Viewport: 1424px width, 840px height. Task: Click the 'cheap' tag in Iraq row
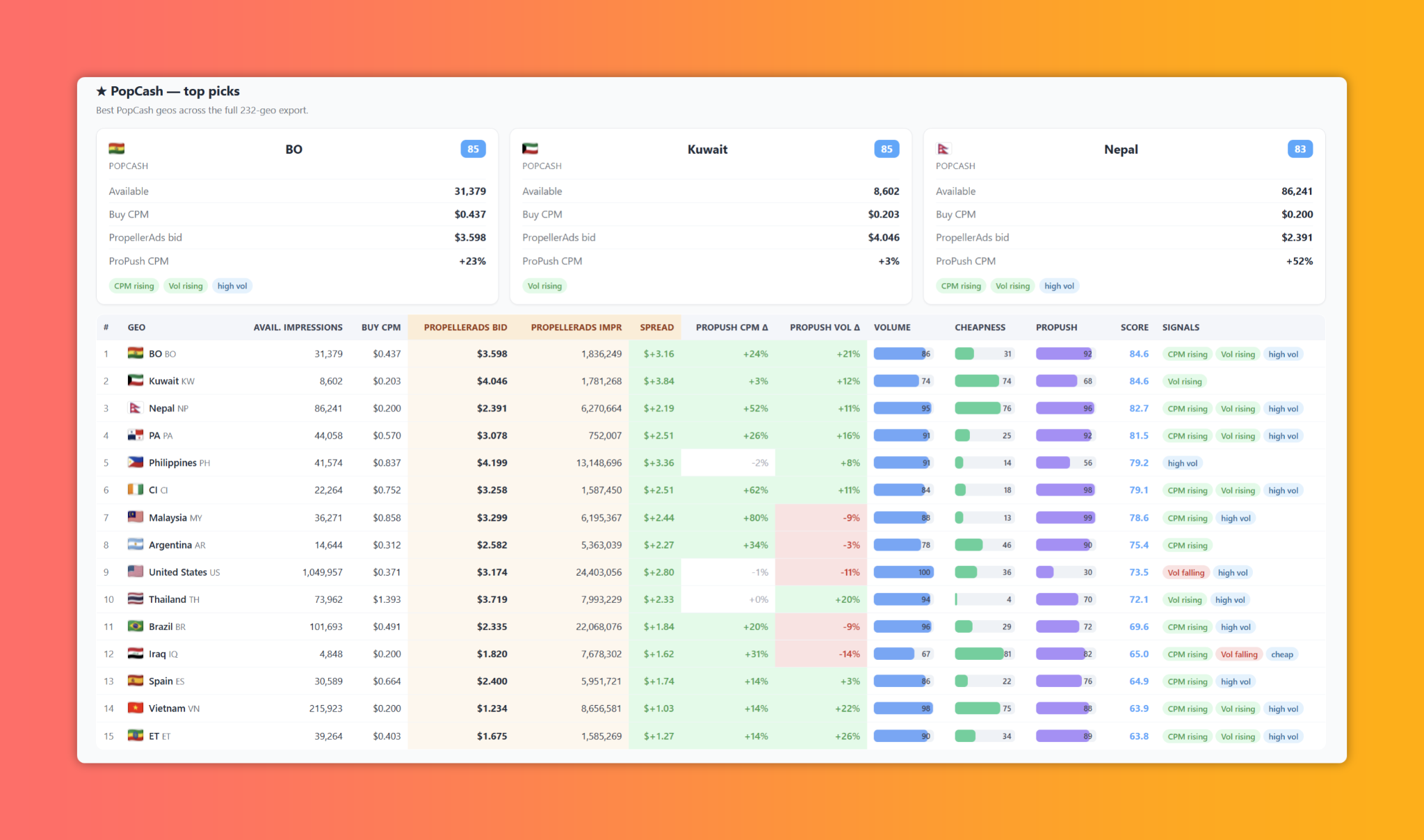coord(1282,654)
